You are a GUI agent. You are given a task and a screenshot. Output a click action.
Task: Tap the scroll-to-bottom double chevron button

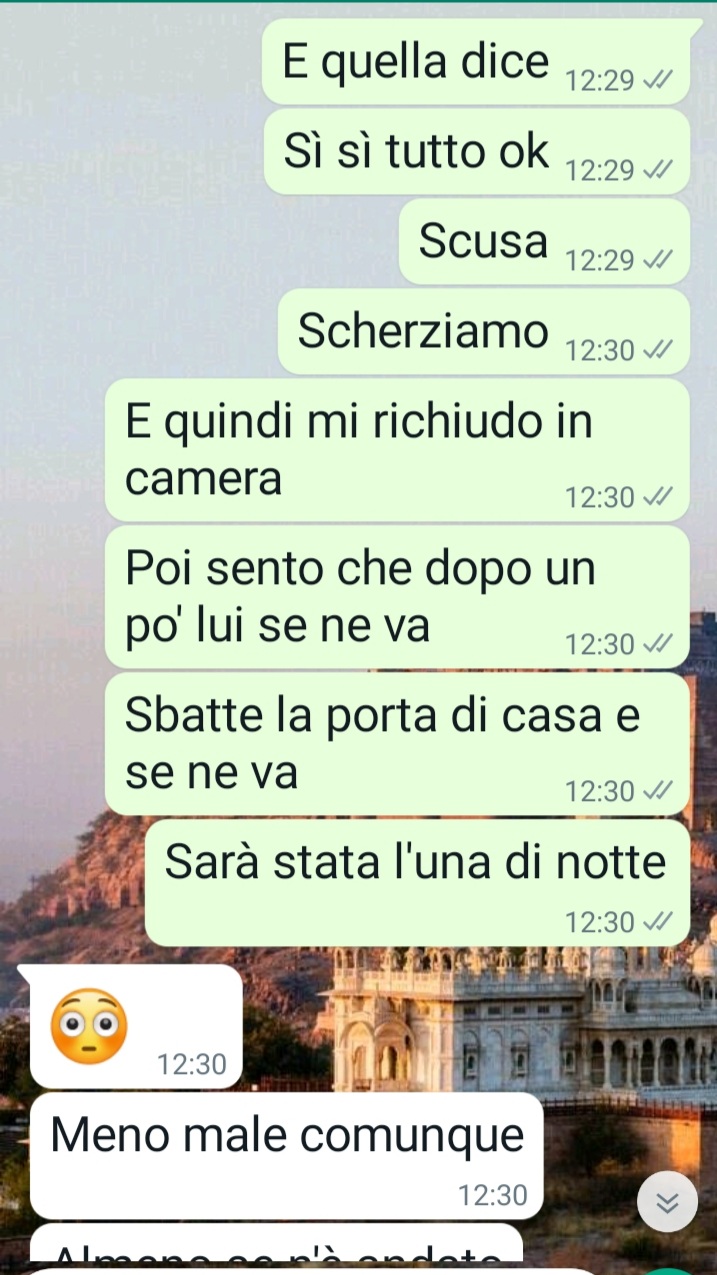(x=667, y=1201)
